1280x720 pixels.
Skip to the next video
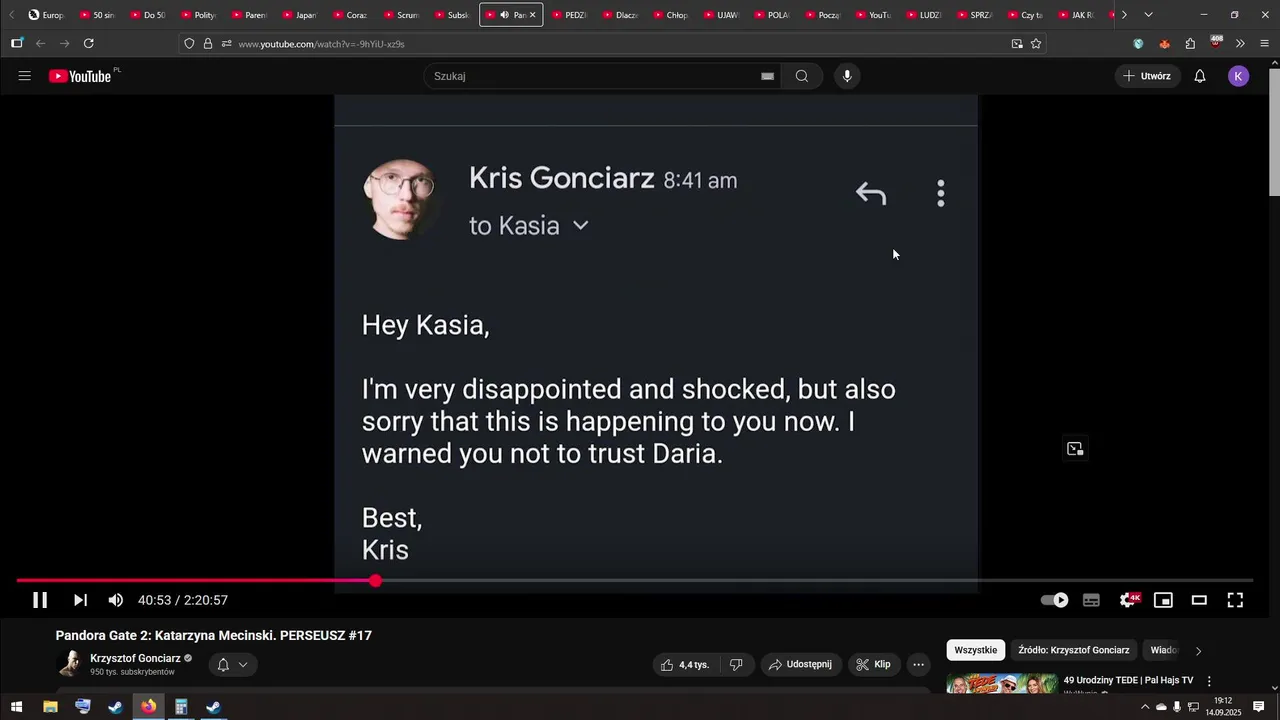click(80, 600)
